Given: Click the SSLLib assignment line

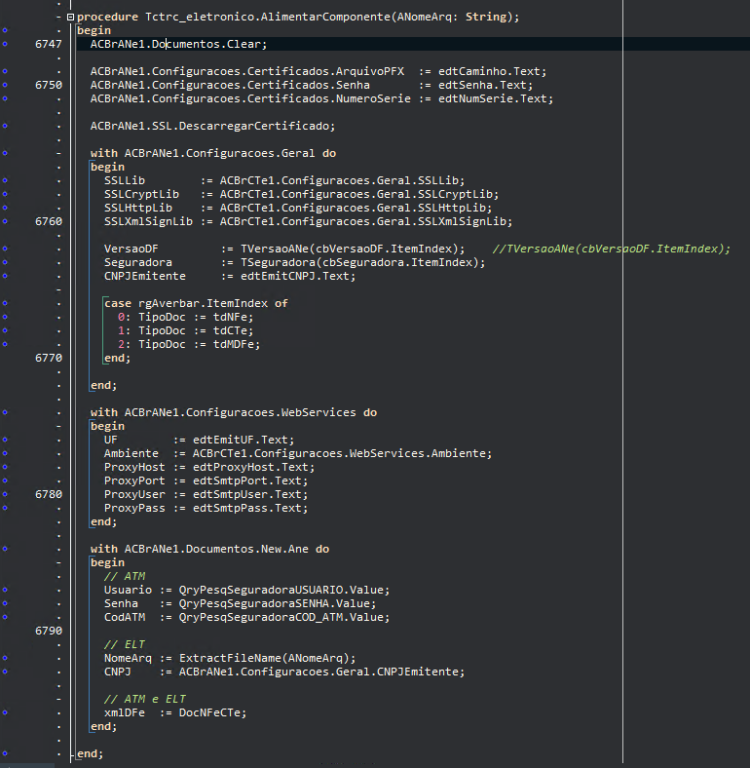Looking at the screenshot, I should [x=284, y=181].
